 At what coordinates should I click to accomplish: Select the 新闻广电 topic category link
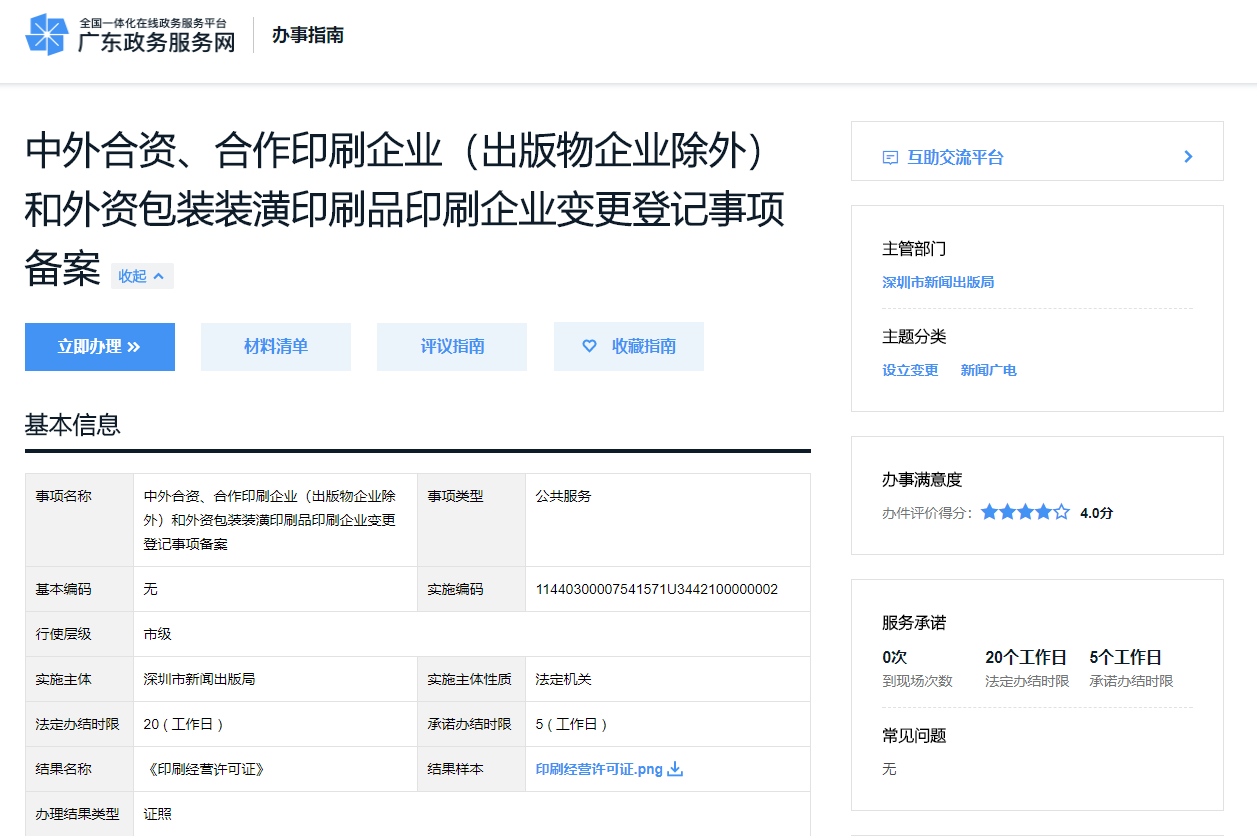988,370
